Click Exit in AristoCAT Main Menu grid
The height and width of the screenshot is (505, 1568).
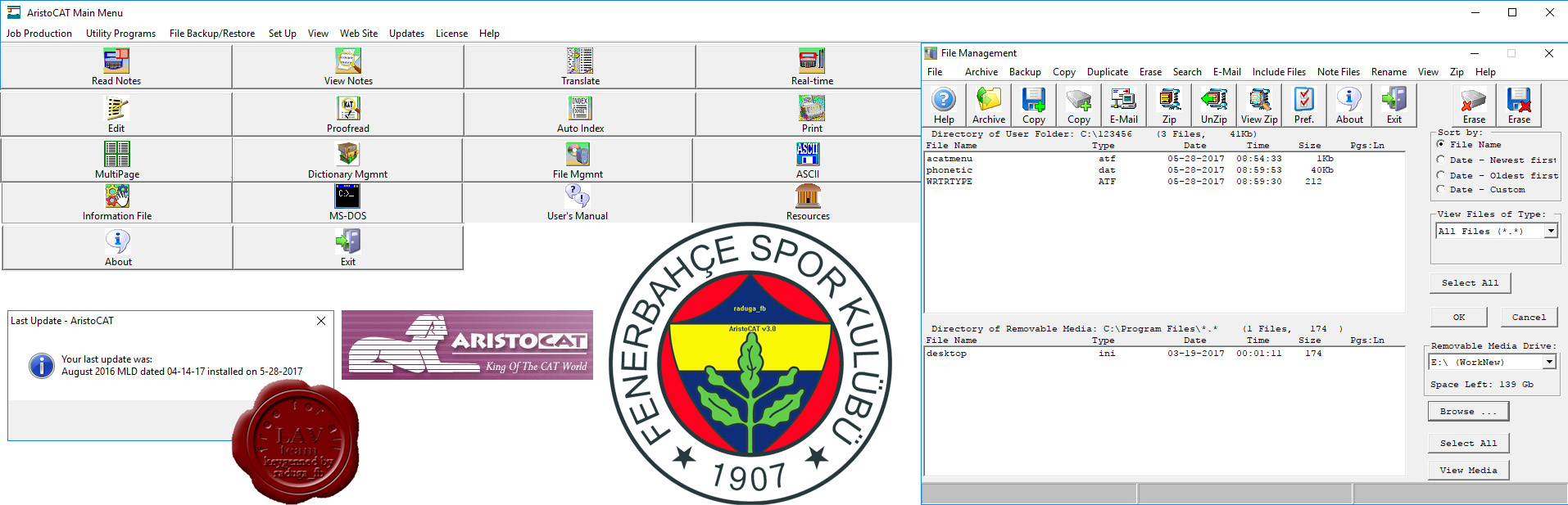(x=348, y=248)
